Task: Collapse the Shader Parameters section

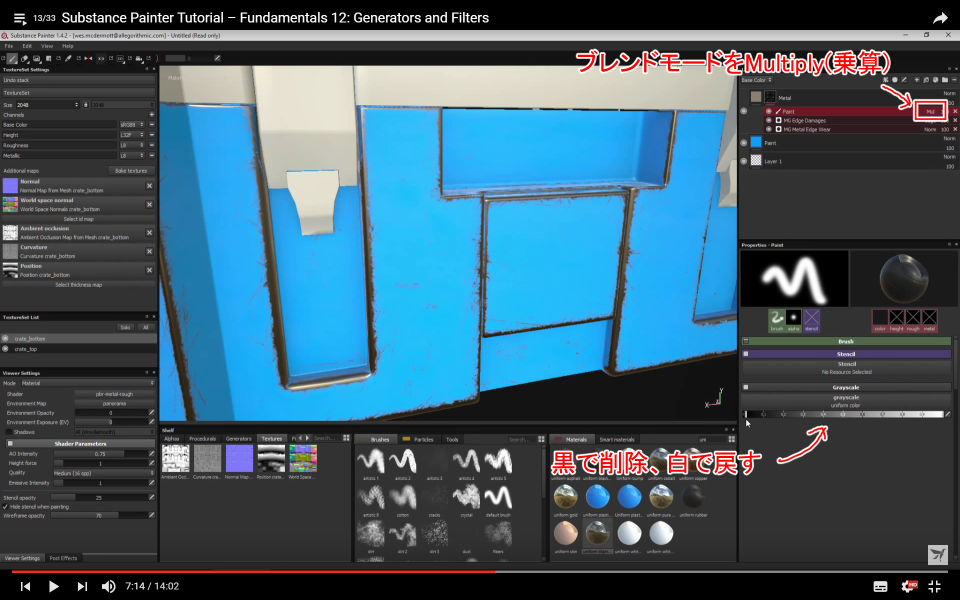Action: click(10, 443)
